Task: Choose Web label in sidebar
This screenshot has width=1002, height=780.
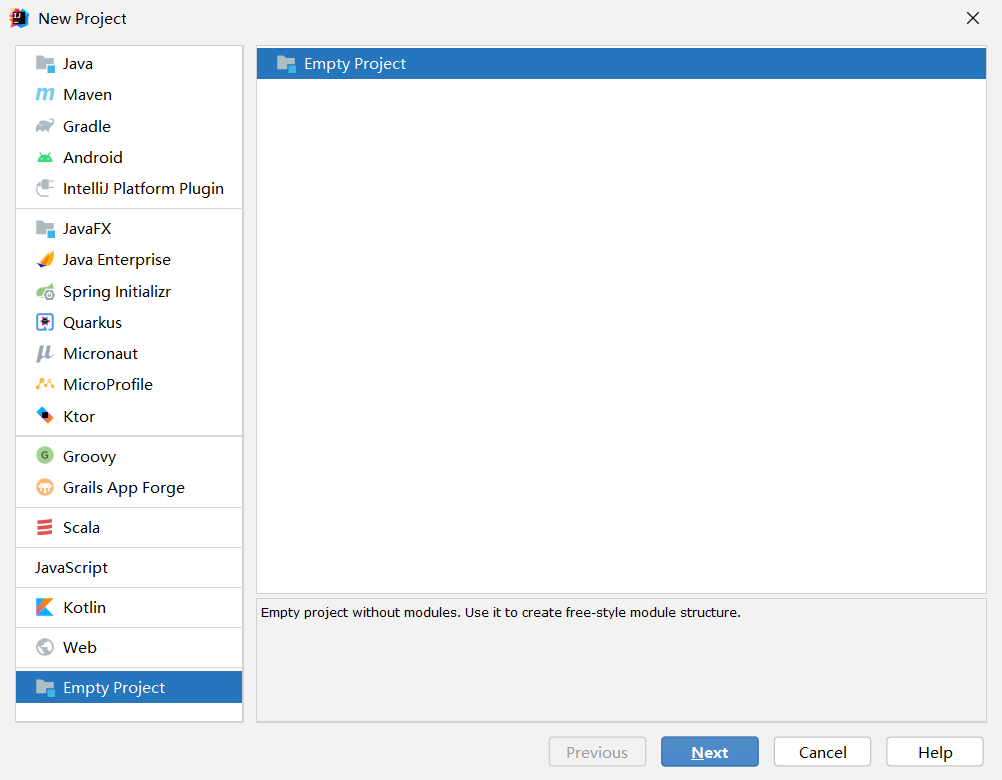Action: coord(80,647)
